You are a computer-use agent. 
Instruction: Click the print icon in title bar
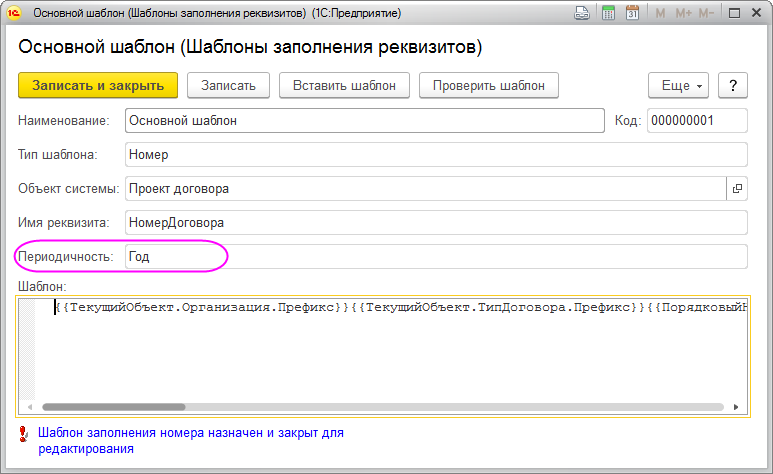pos(582,14)
